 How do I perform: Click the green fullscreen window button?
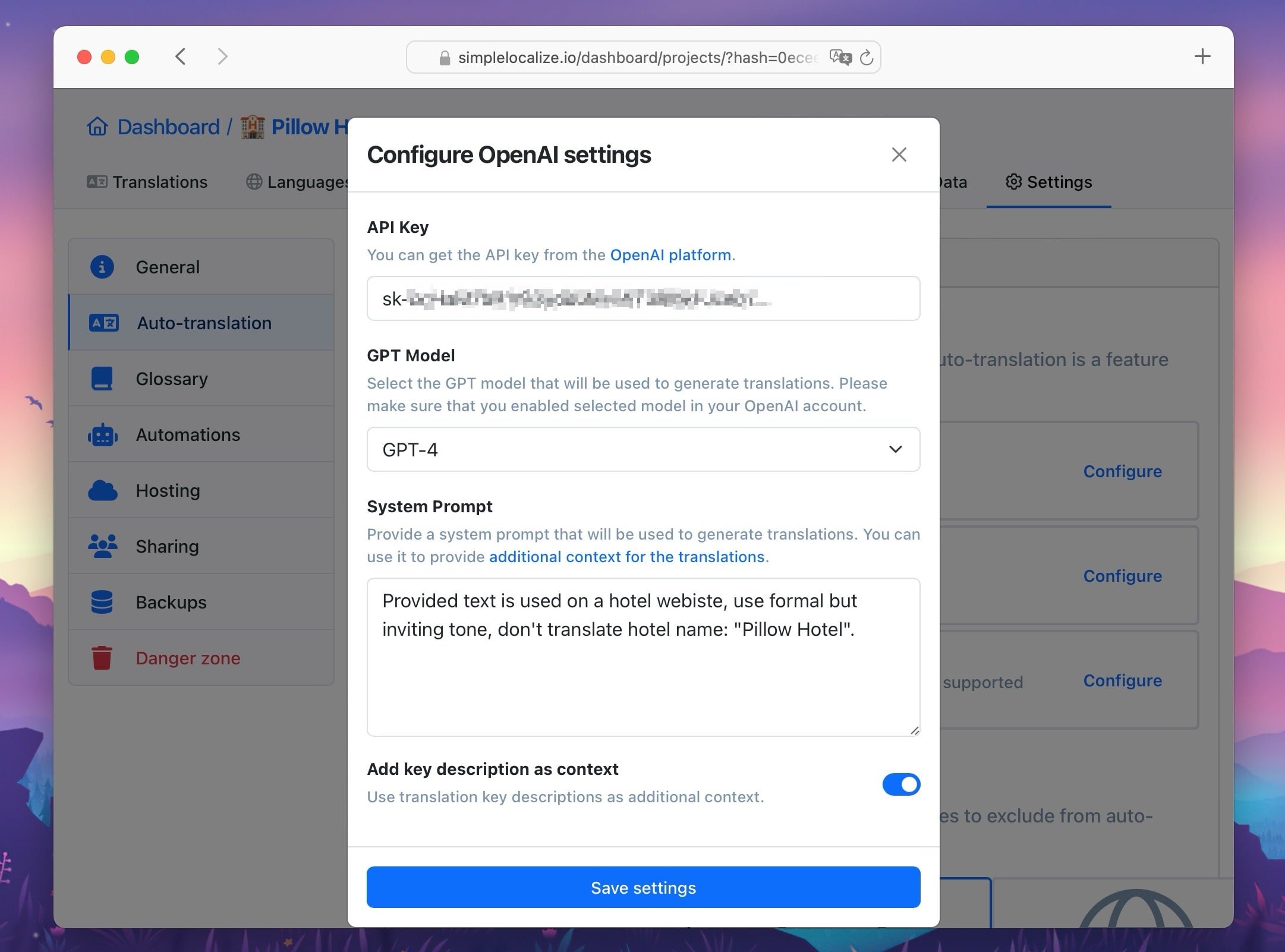(132, 57)
